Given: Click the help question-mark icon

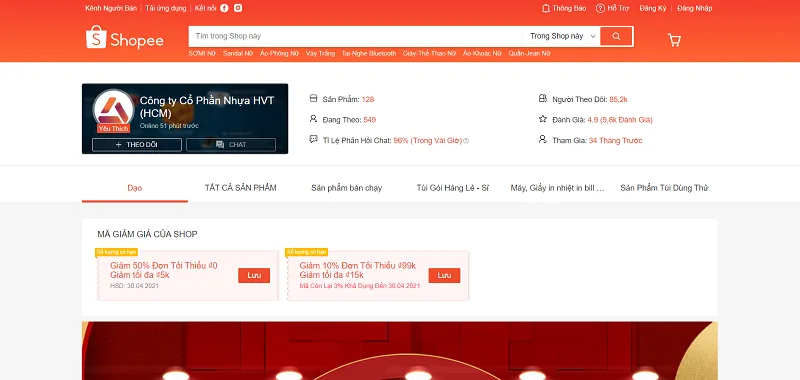Looking at the screenshot, I should tap(601, 8).
